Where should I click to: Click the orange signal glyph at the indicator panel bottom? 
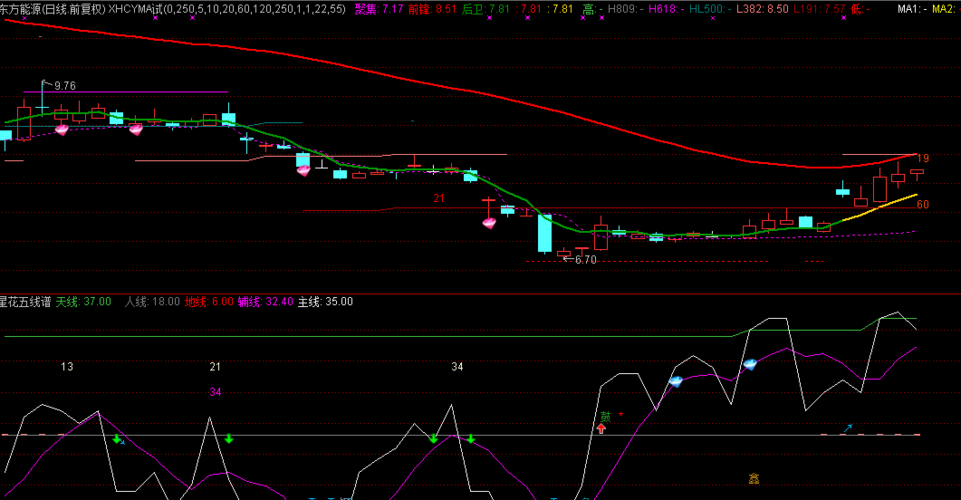tap(754, 479)
